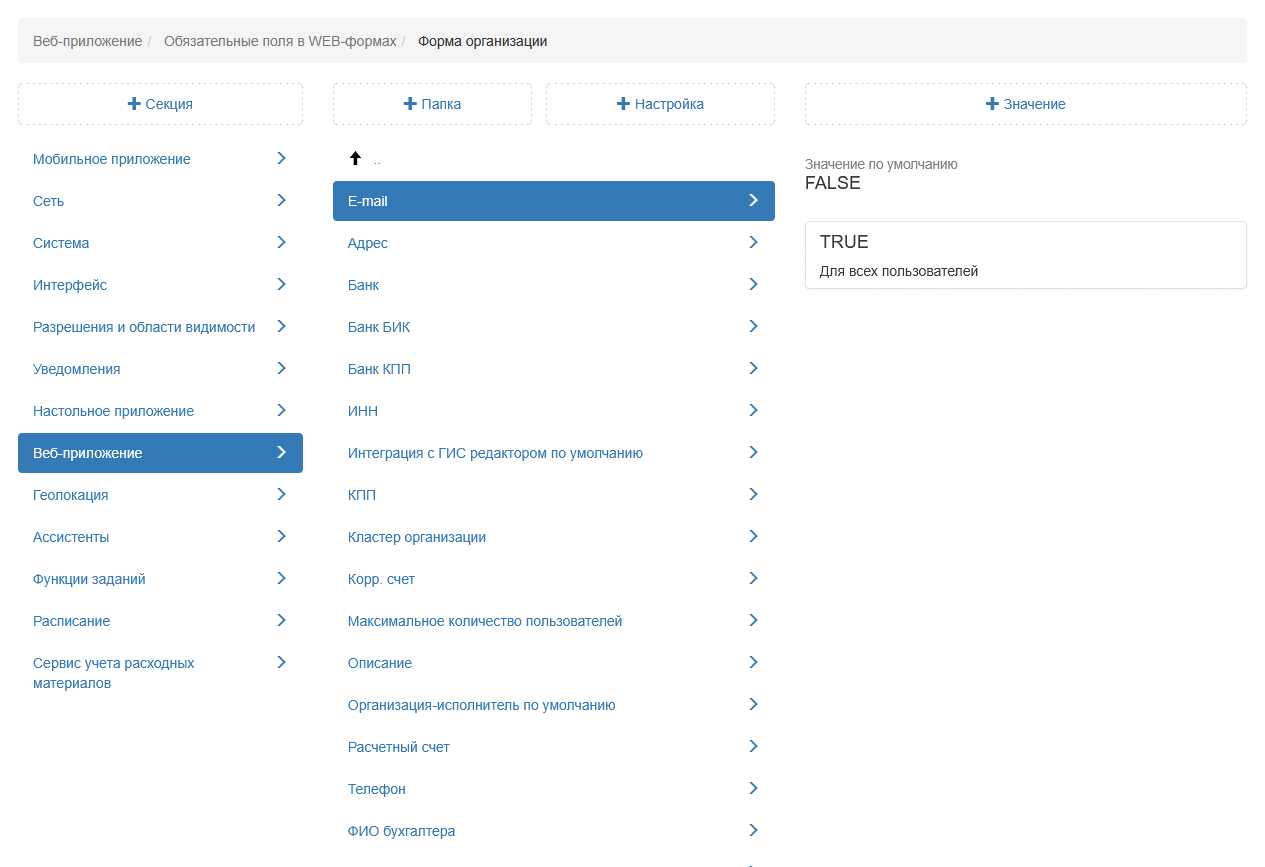Open the ФИО бухгалтера setting
This screenshot has height=867, width=1265.
402,831
